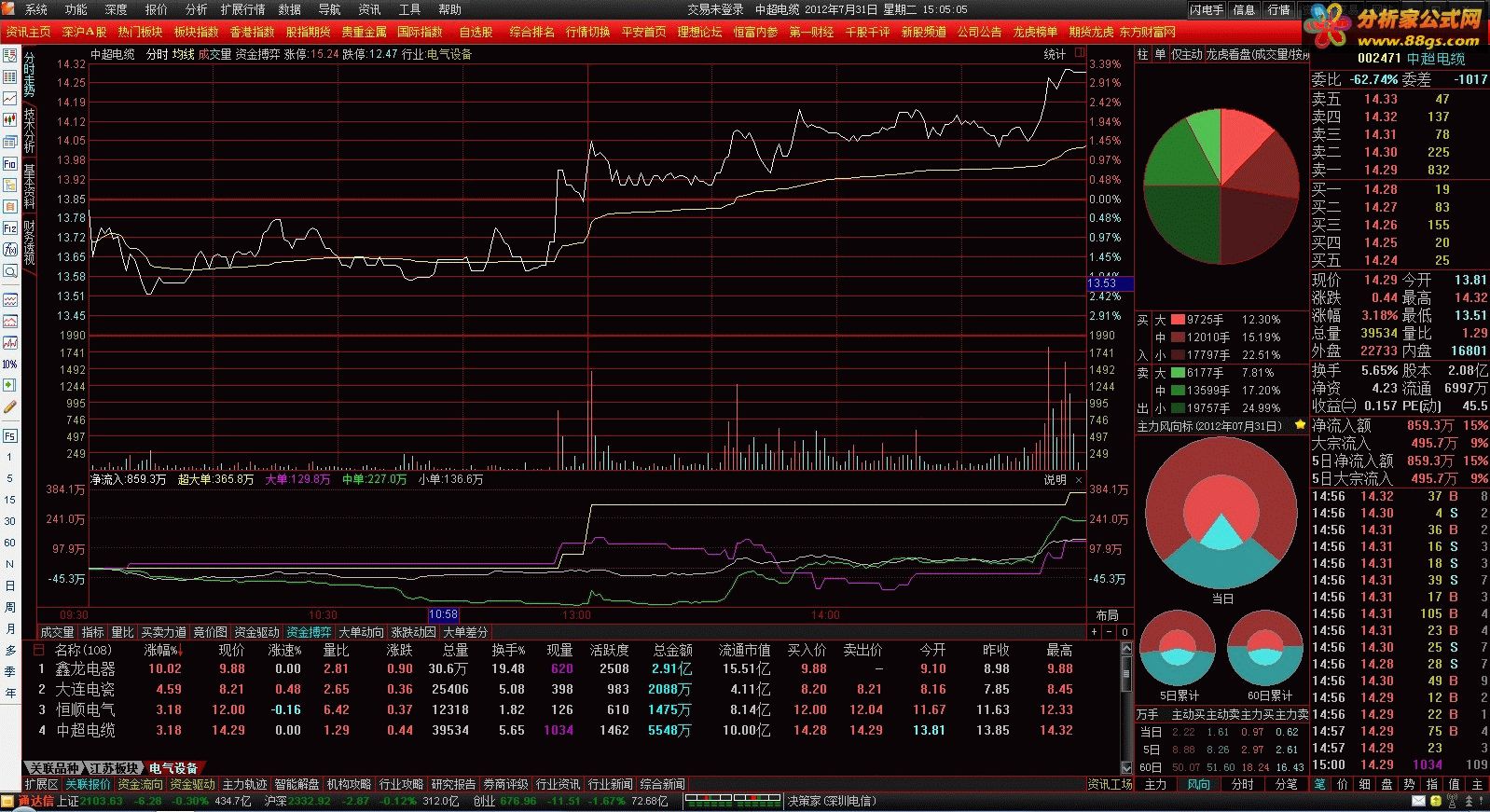The image size is (1490, 812).
Task: Sort by 涨幅% column header
Action: tap(161, 650)
